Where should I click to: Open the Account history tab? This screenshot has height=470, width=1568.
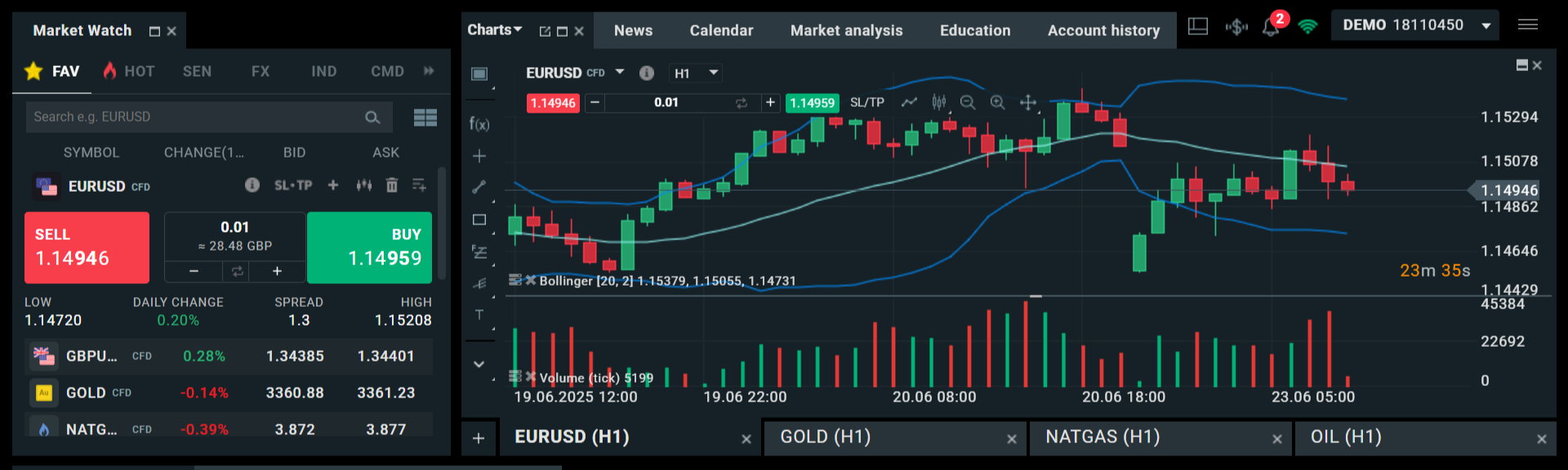coord(1103,30)
